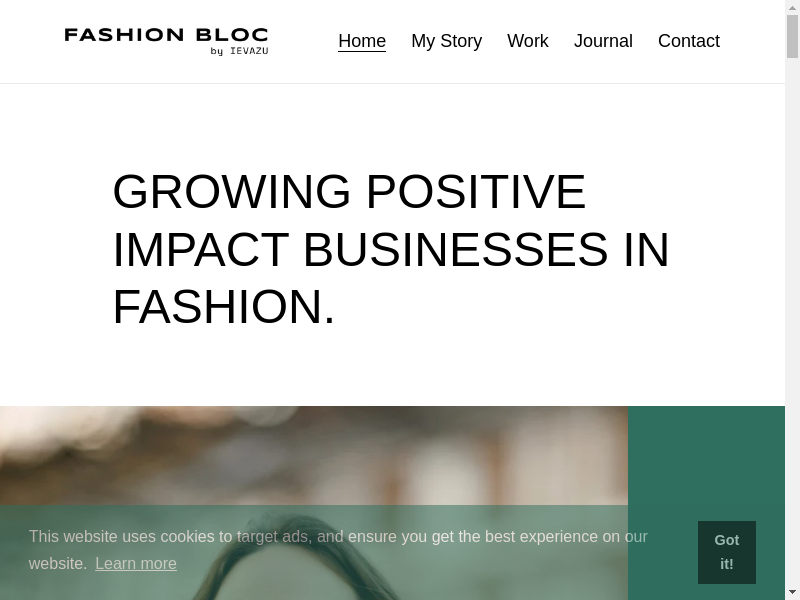800x600 pixels.
Task: Click the green block beside the hero photo
Action: tap(706, 460)
